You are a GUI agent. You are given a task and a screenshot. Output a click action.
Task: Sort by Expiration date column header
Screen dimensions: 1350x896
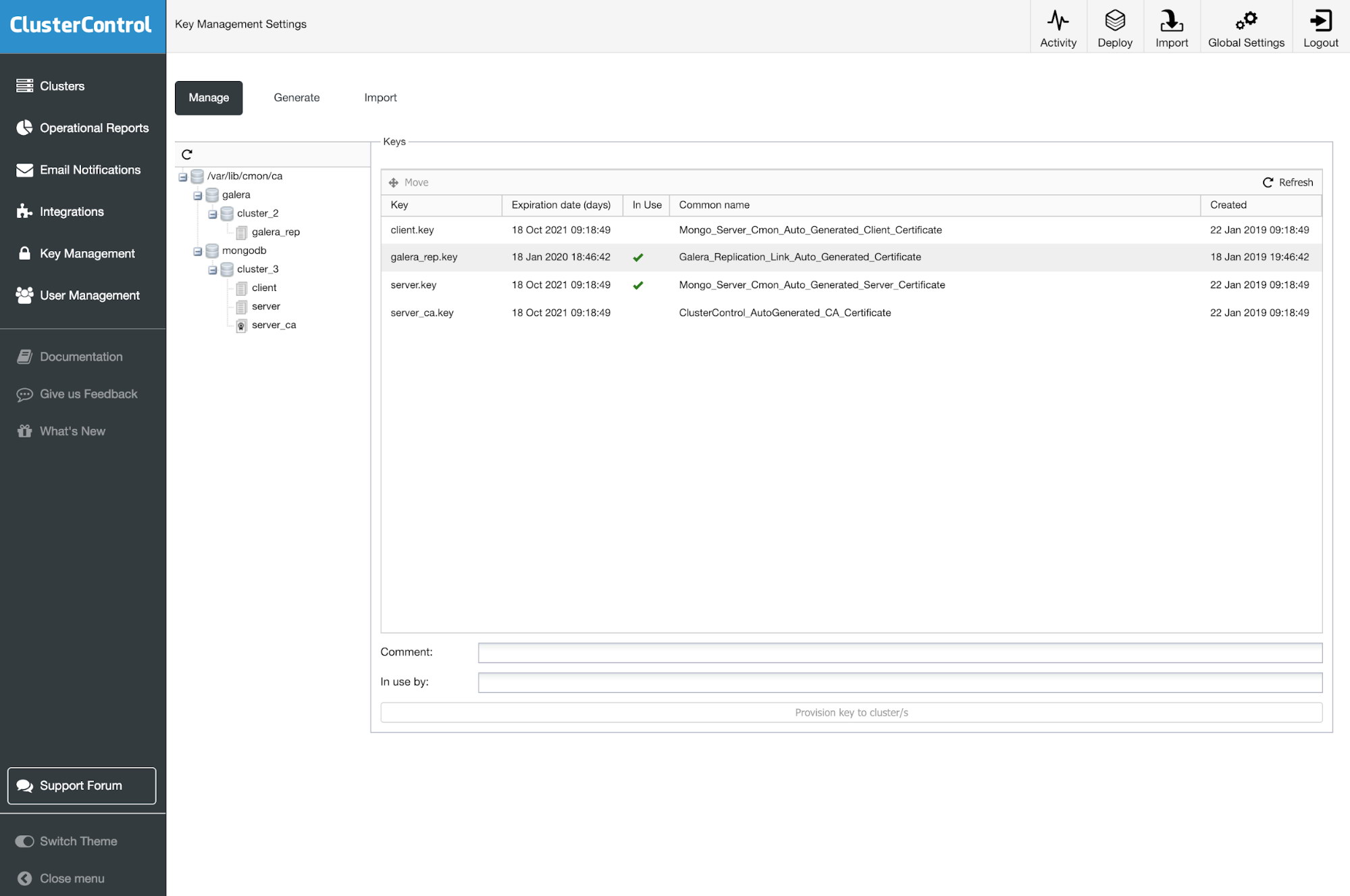(562, 205)
